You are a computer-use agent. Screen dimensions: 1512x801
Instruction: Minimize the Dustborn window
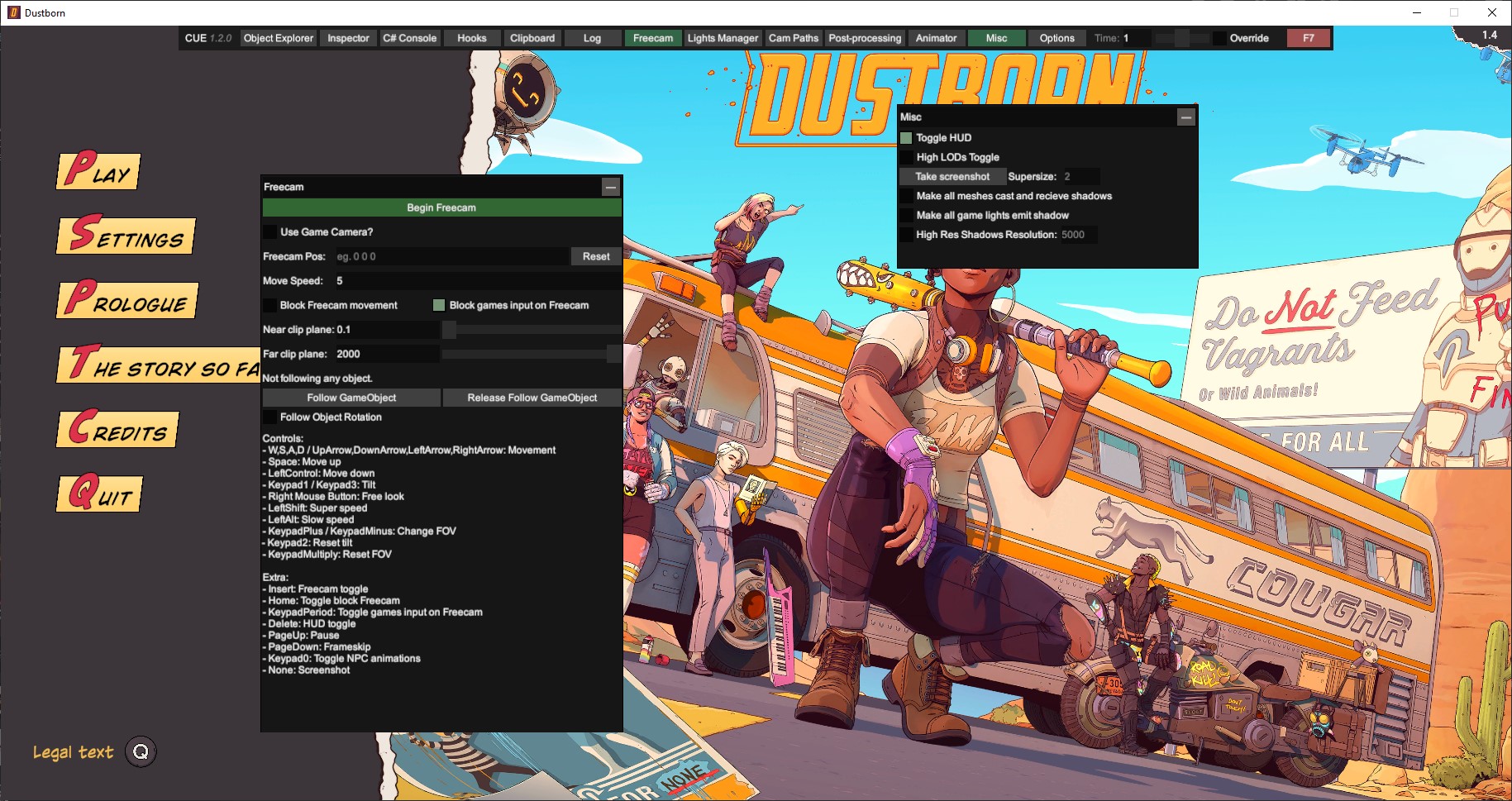coord(1416,12)
